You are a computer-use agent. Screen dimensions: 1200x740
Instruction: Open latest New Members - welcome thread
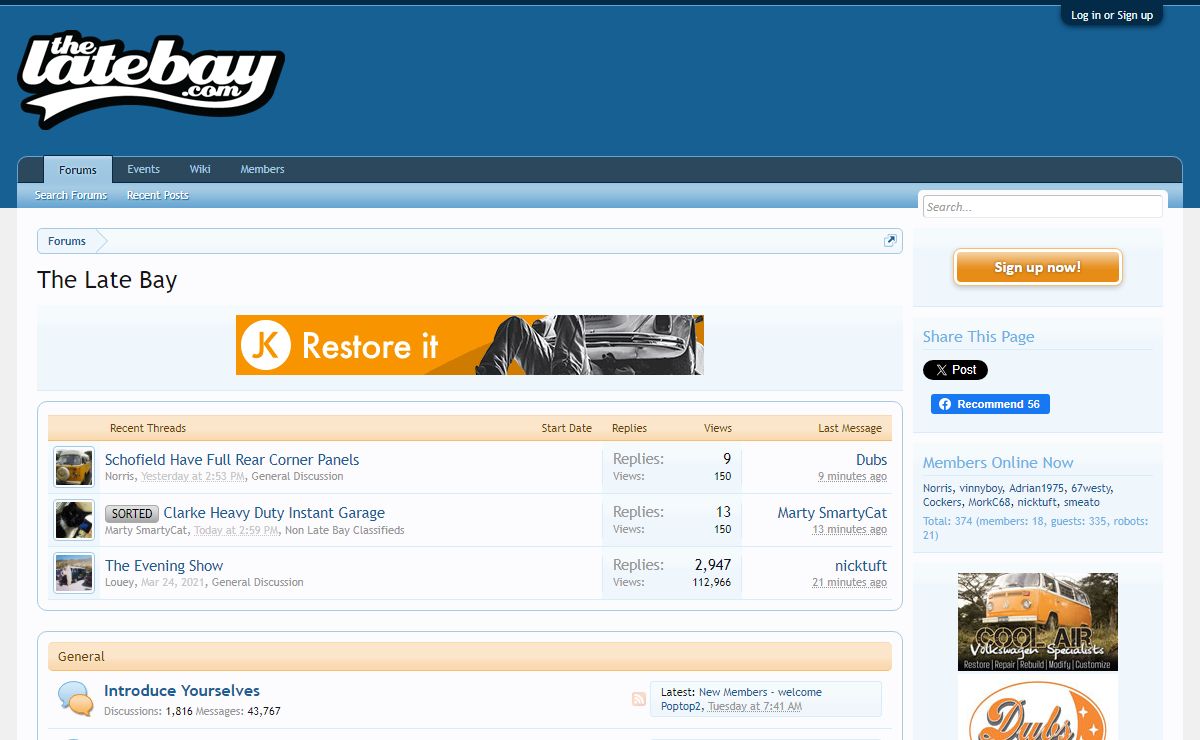[x=760, y=692]
